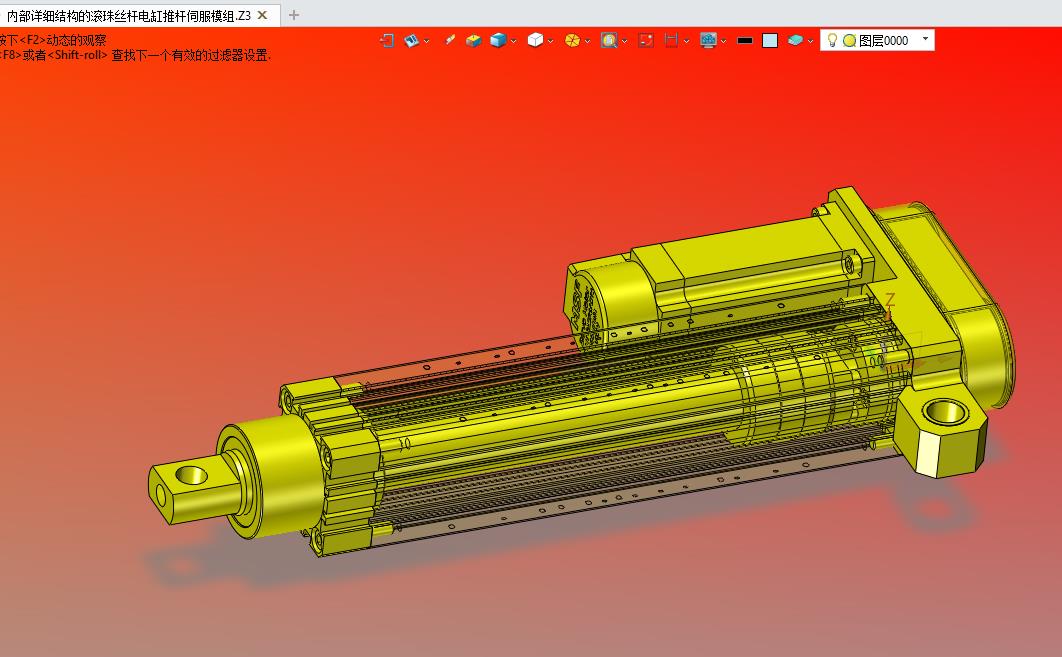The height and width of the screenshot is (657, 1062).
Task: Open dropdown beside the orange segmented-circle icon
Action: (x=587, y=41)
